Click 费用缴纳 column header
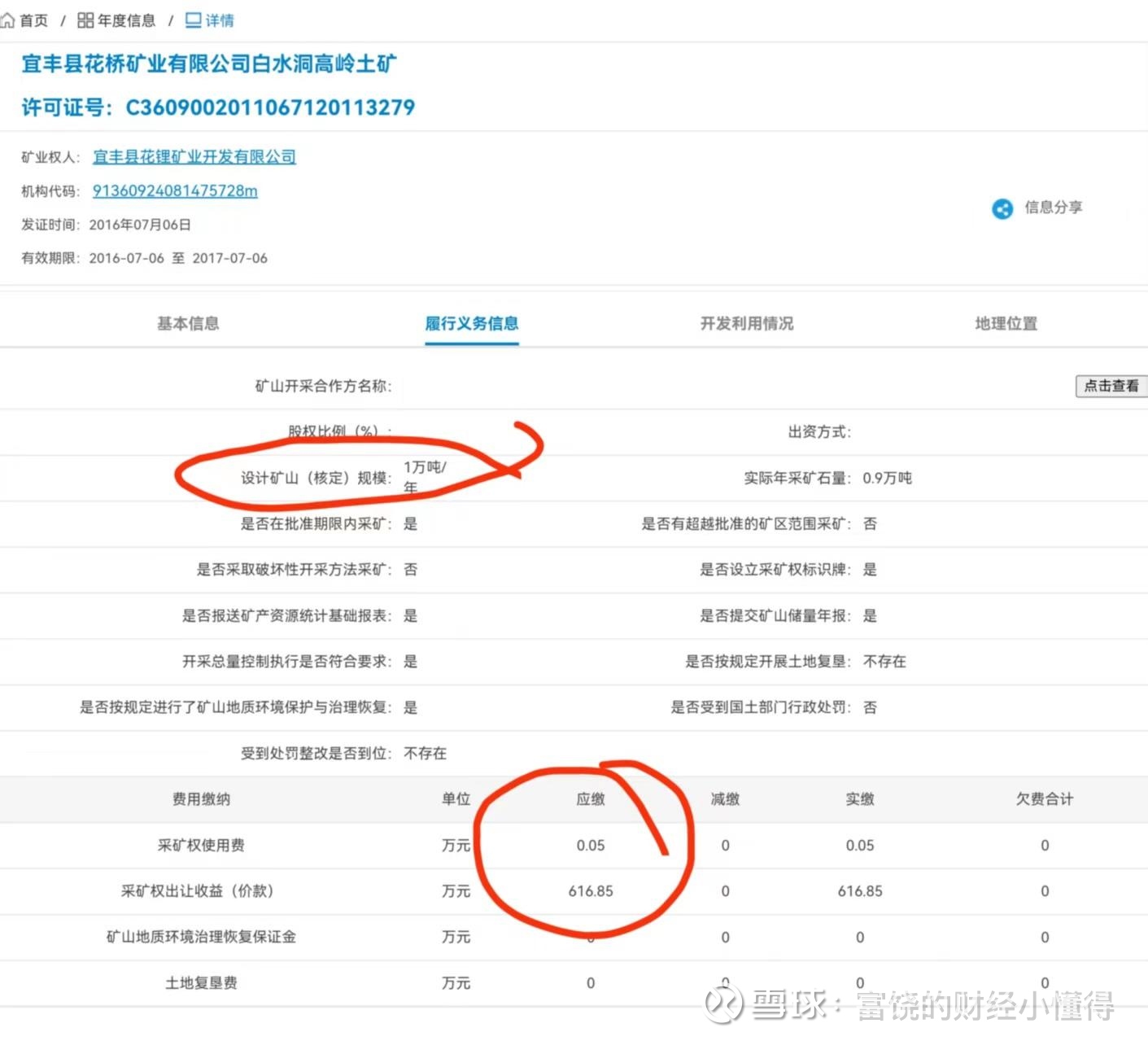Screen dimensions: 1148x1041 point(201,799)
